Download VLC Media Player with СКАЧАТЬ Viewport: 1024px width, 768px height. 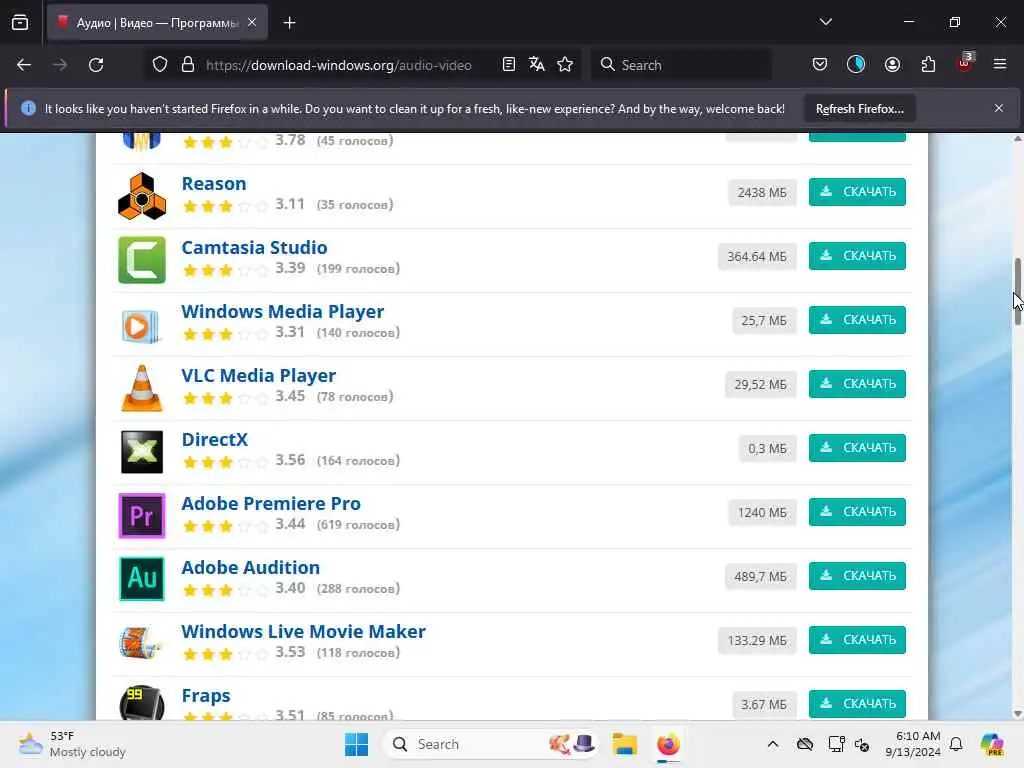[x=857, y=384]
